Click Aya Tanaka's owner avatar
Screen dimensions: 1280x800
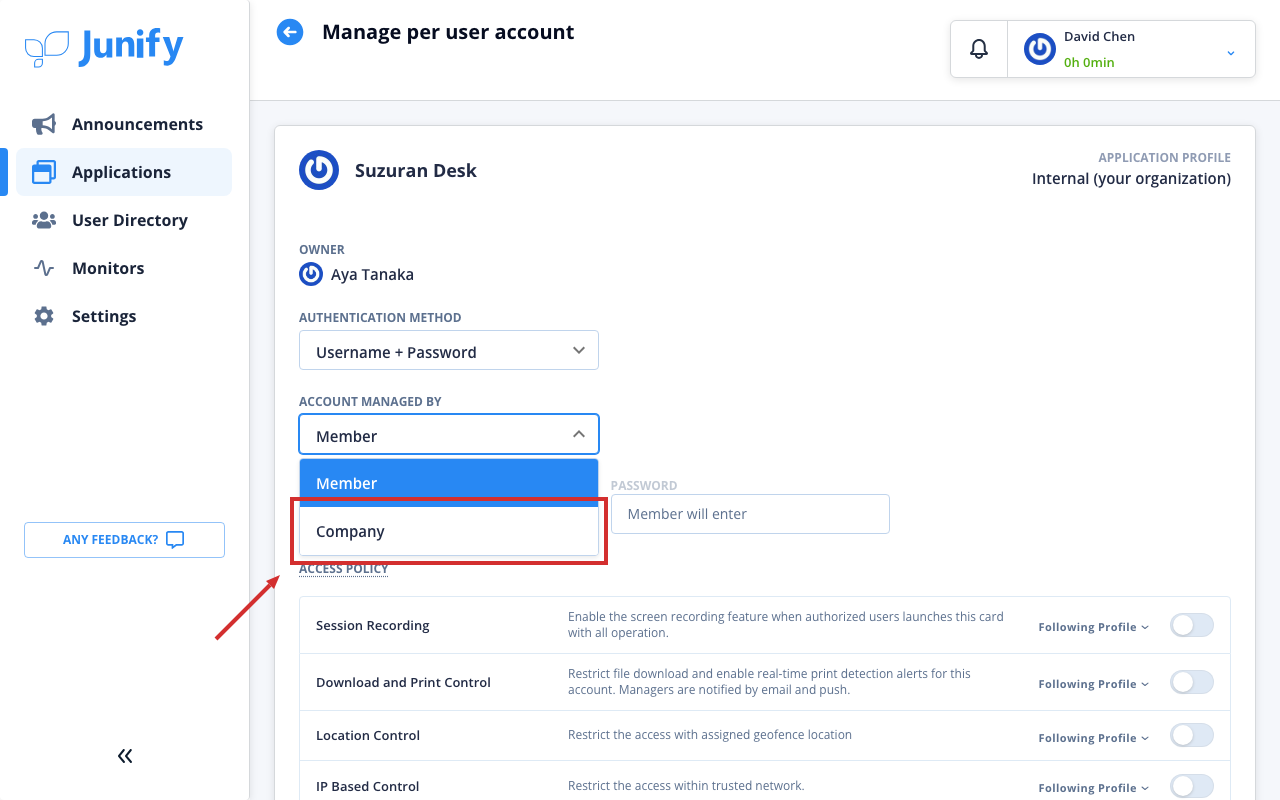pyautogui.click(x=311, y=274)
